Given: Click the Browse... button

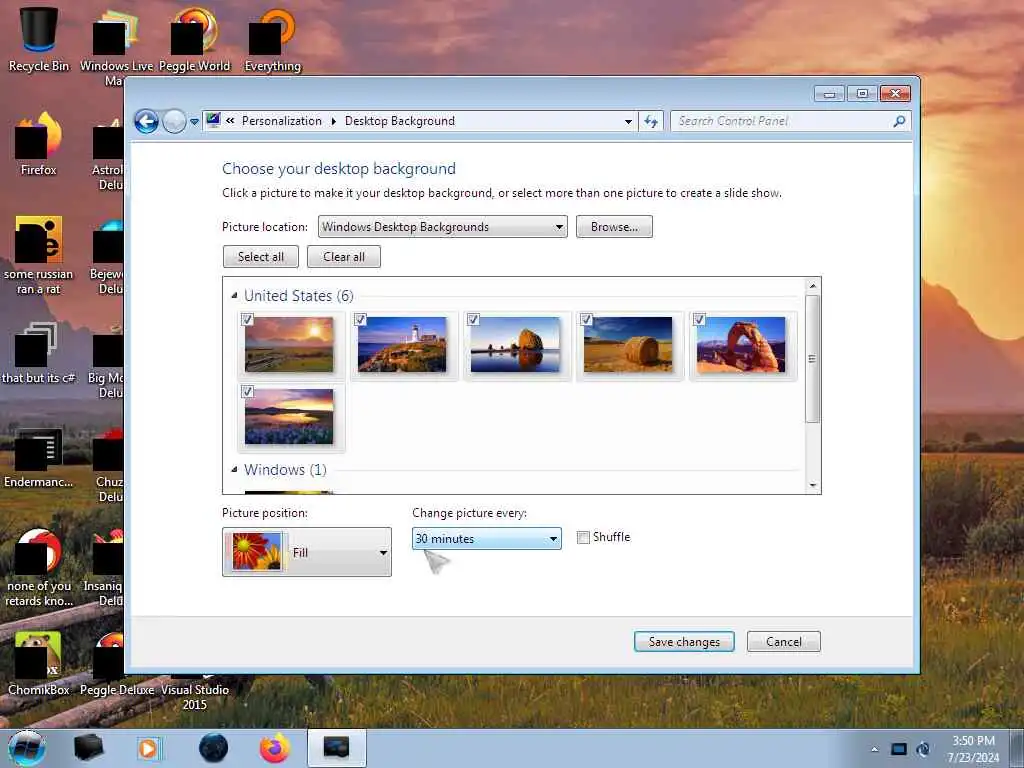Looking at the screenshot, I should [x=614, y=227].
